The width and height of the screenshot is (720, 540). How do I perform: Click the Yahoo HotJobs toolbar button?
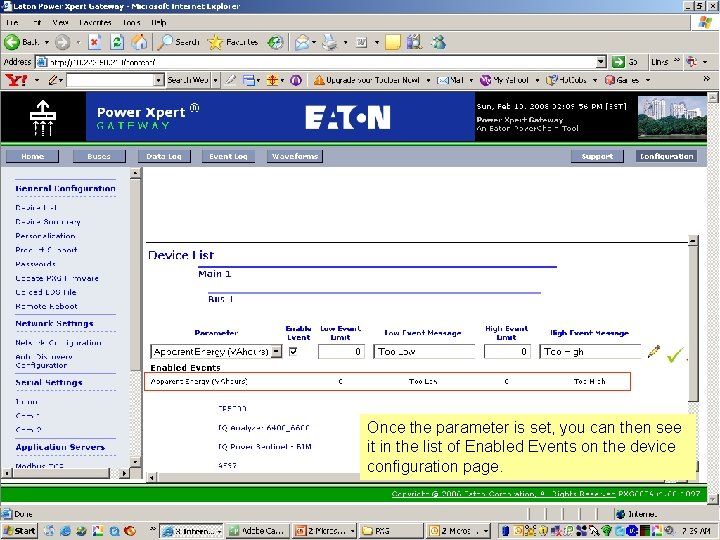pyautogui.click(x=566, y=80)
